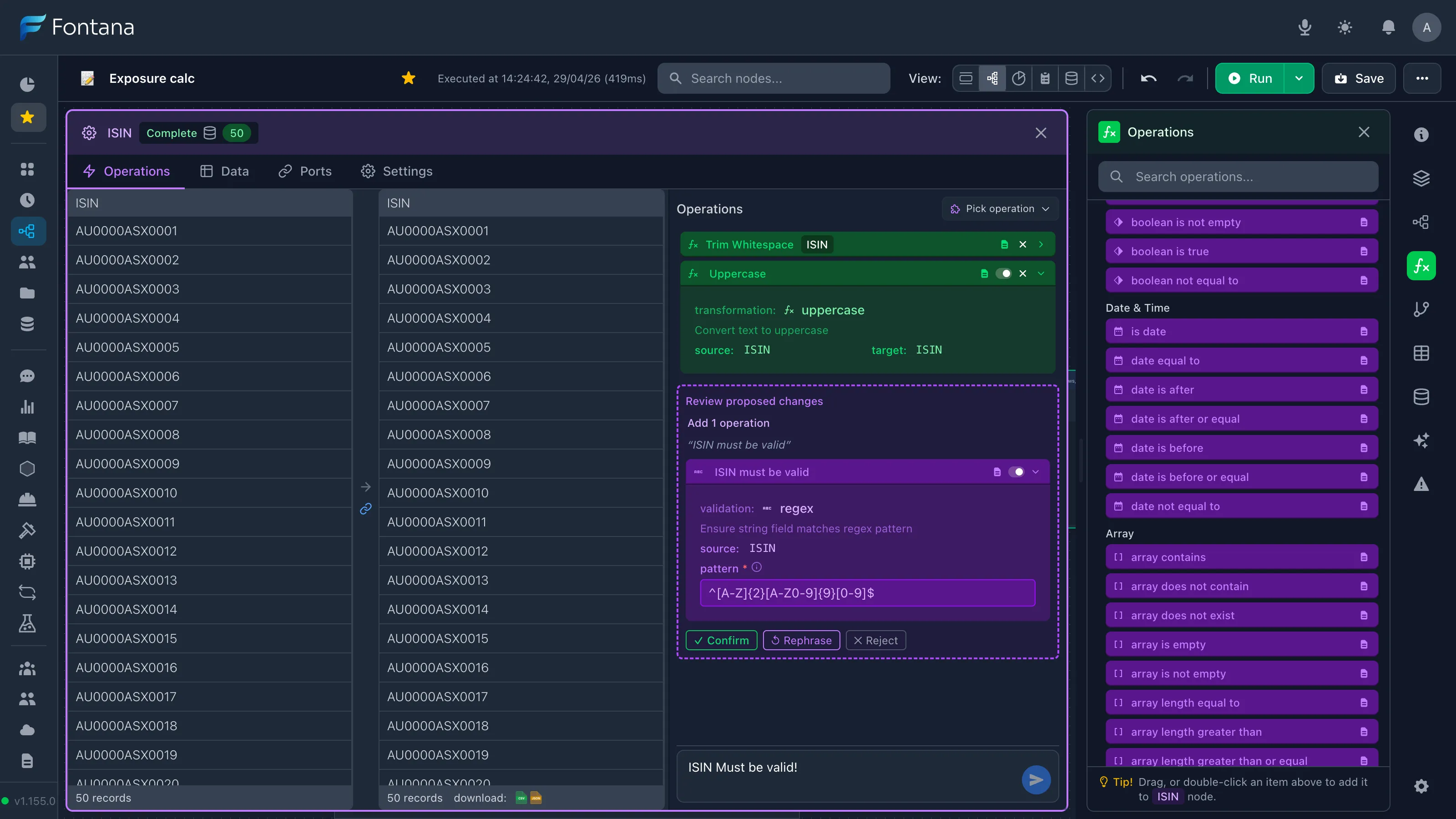Select the 'date not equal to' operation

(x=1241, y=506)
